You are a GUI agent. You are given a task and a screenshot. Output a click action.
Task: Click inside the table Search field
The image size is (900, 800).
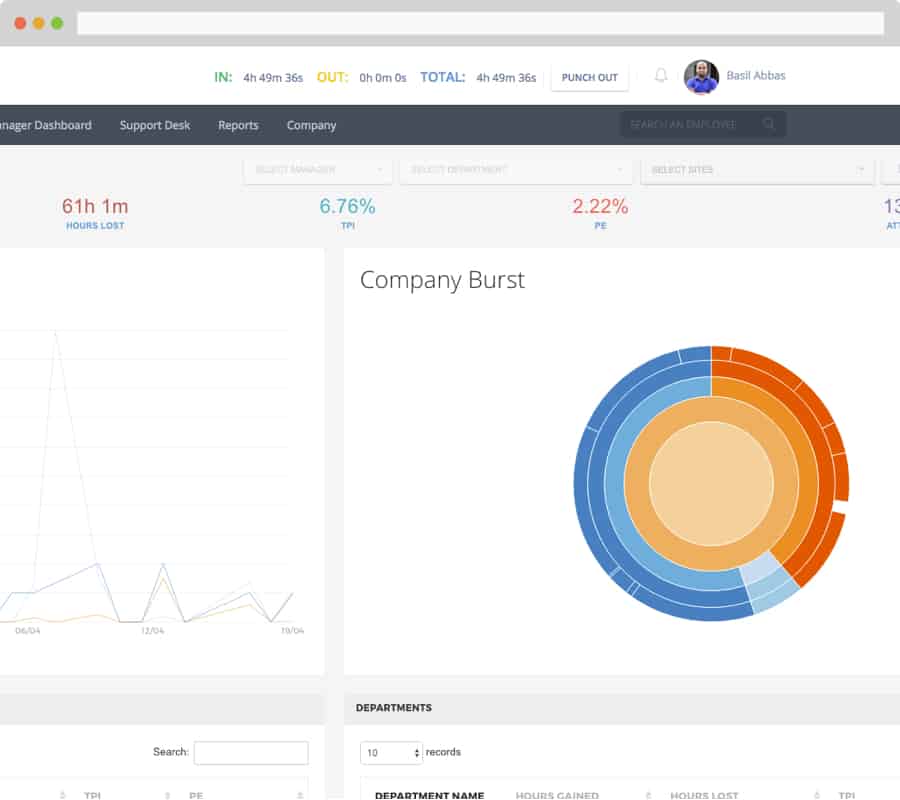click(x=250, y=752)
